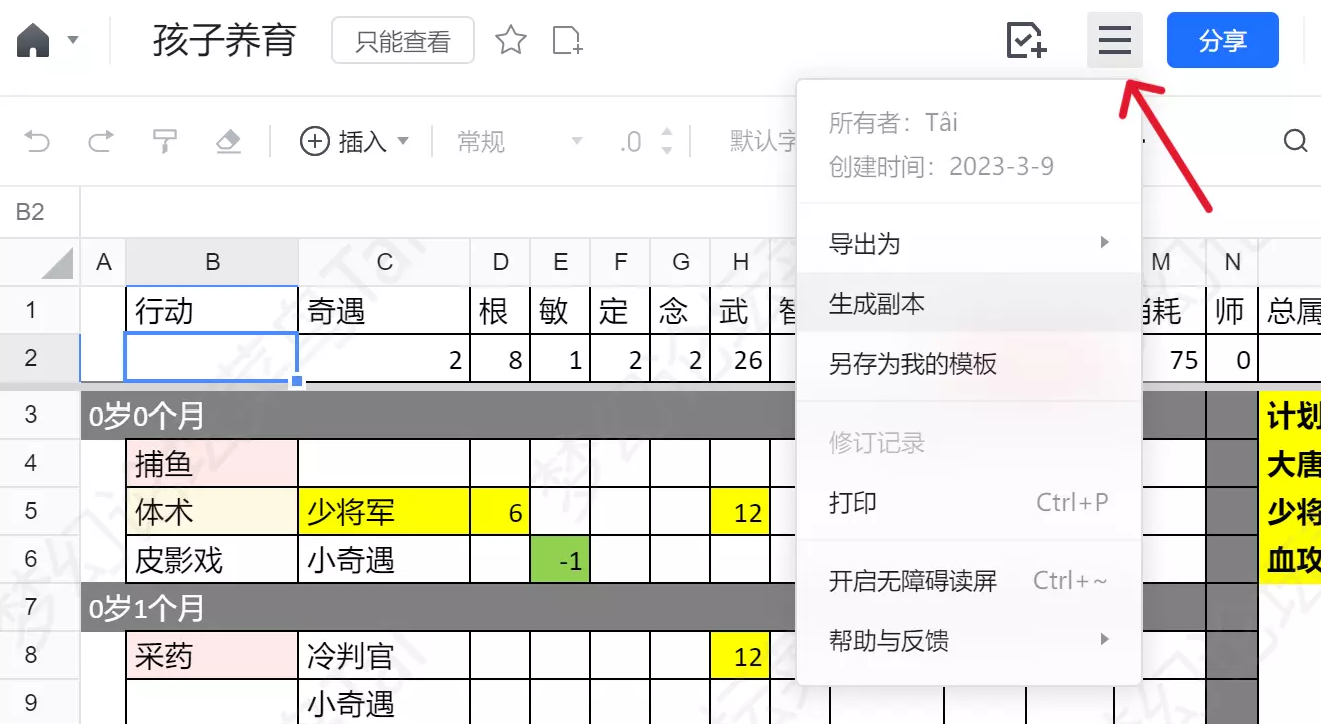Click the cell with value 26

(x=740, y=358)
